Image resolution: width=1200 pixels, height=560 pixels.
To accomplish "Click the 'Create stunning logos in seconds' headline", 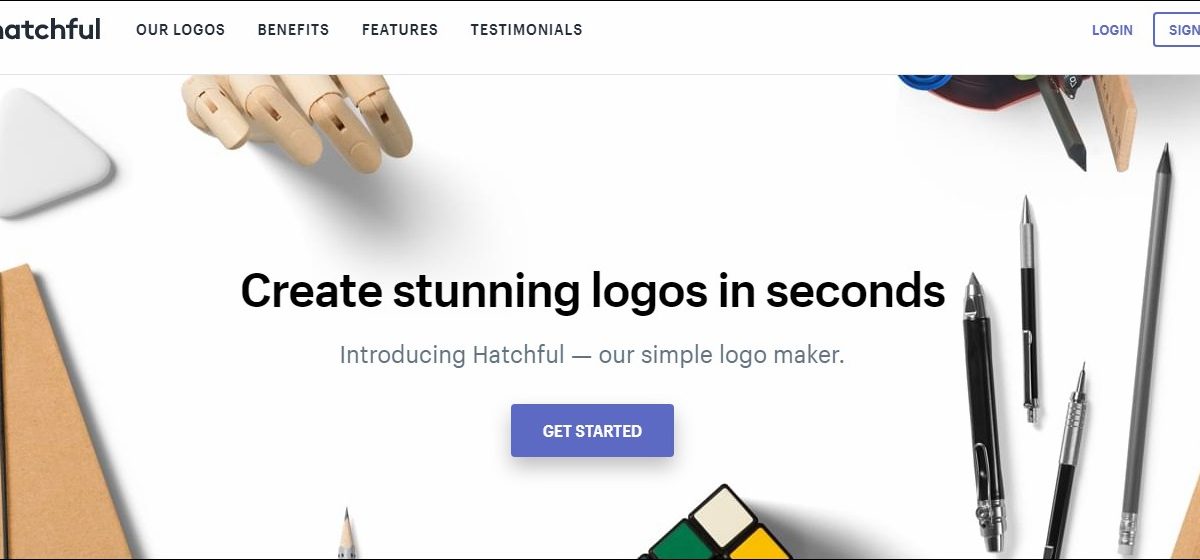I will point(593,291).
